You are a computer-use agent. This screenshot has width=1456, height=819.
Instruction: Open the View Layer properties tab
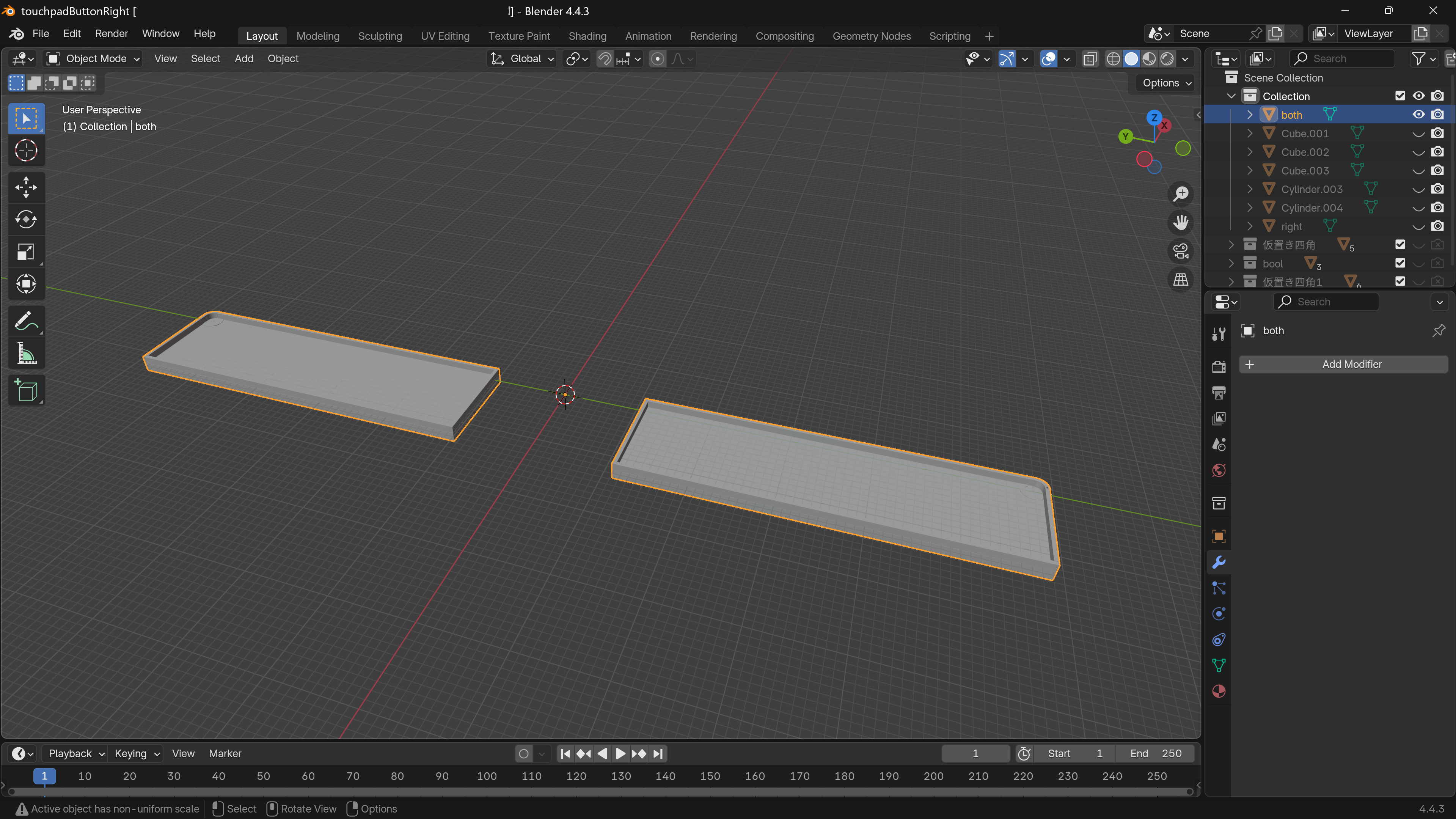pos(1219,419)
